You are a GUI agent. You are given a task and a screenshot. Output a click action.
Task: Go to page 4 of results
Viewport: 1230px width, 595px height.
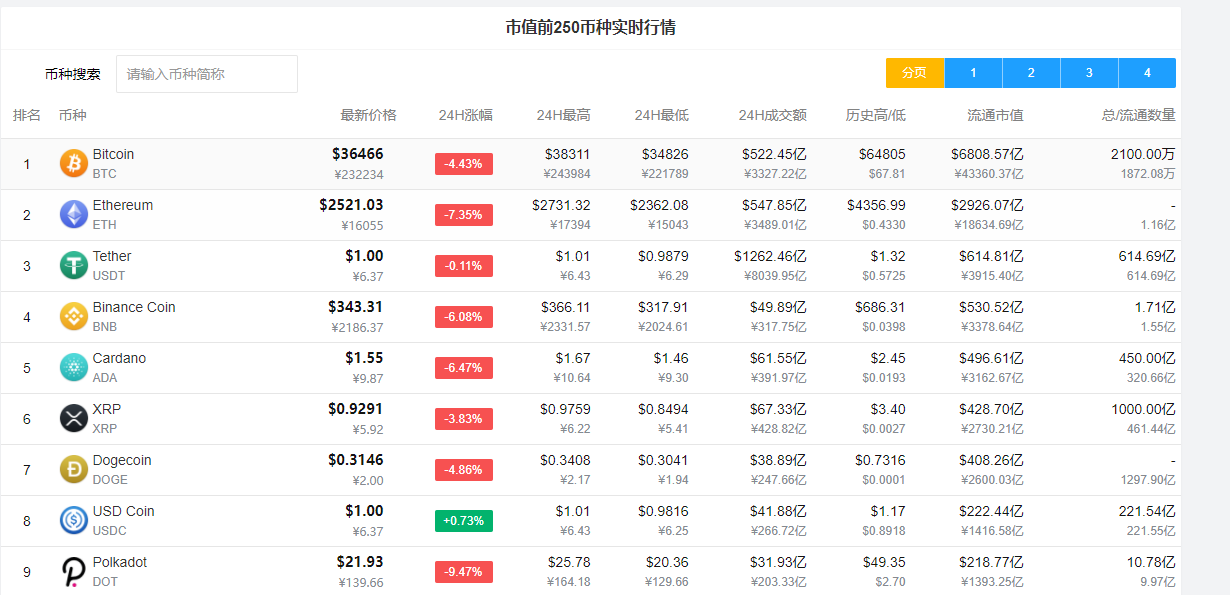tap(1147, 73)
